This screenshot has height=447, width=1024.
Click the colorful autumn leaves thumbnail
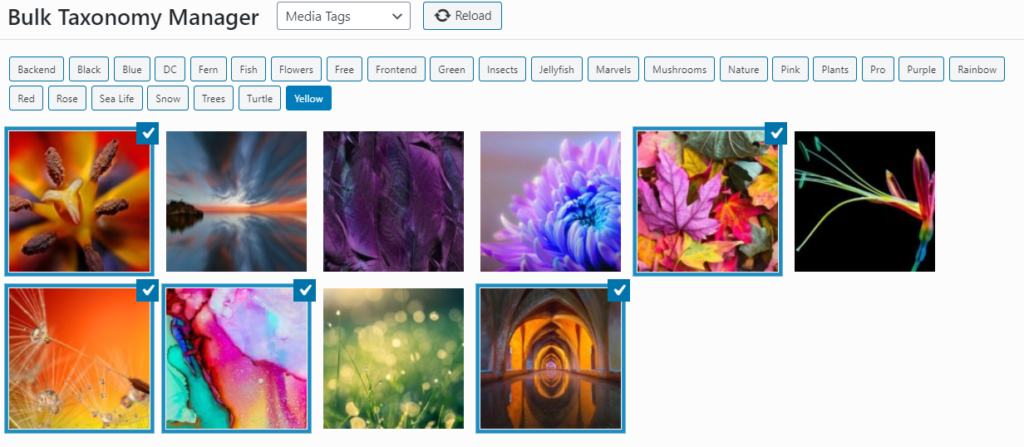pos(708,201)
